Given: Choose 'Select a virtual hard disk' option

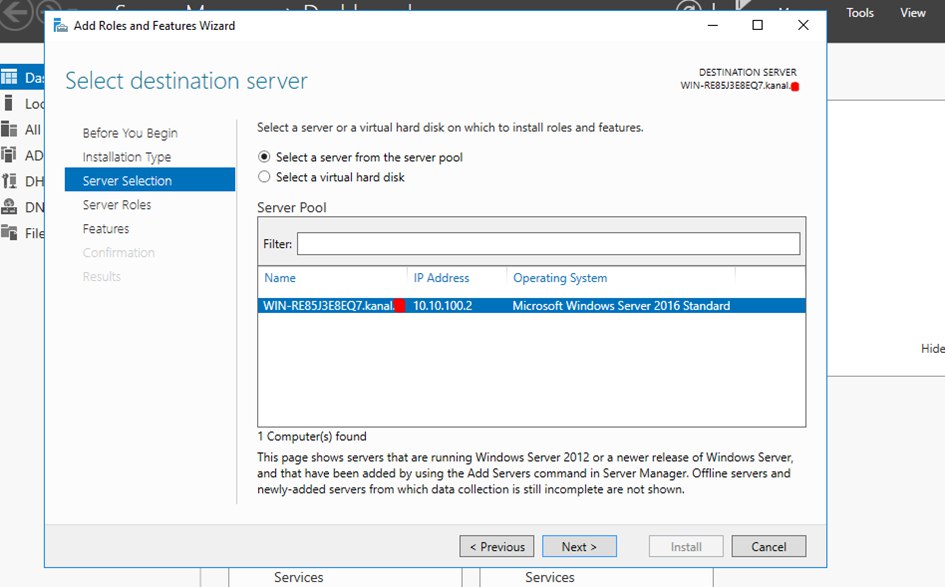Looking at the screenshot, I should 264,177.
